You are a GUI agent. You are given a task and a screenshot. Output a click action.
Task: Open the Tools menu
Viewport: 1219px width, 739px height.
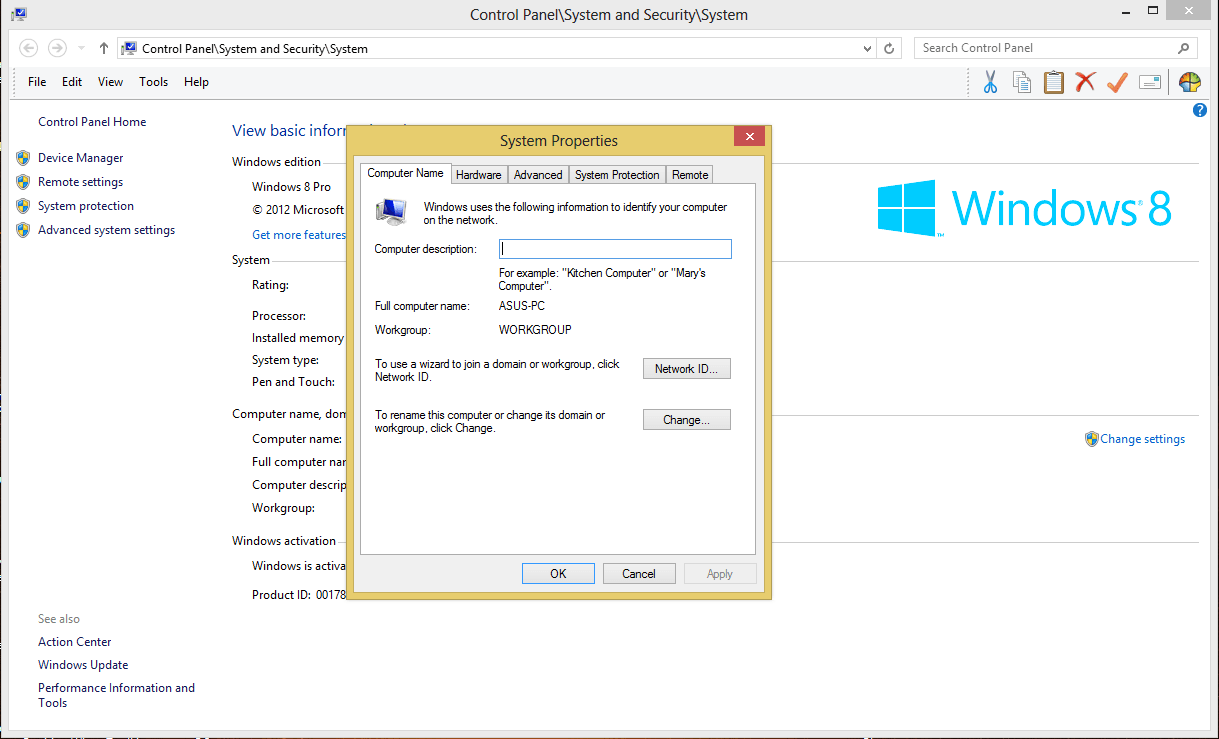click(x=153, y=82)
